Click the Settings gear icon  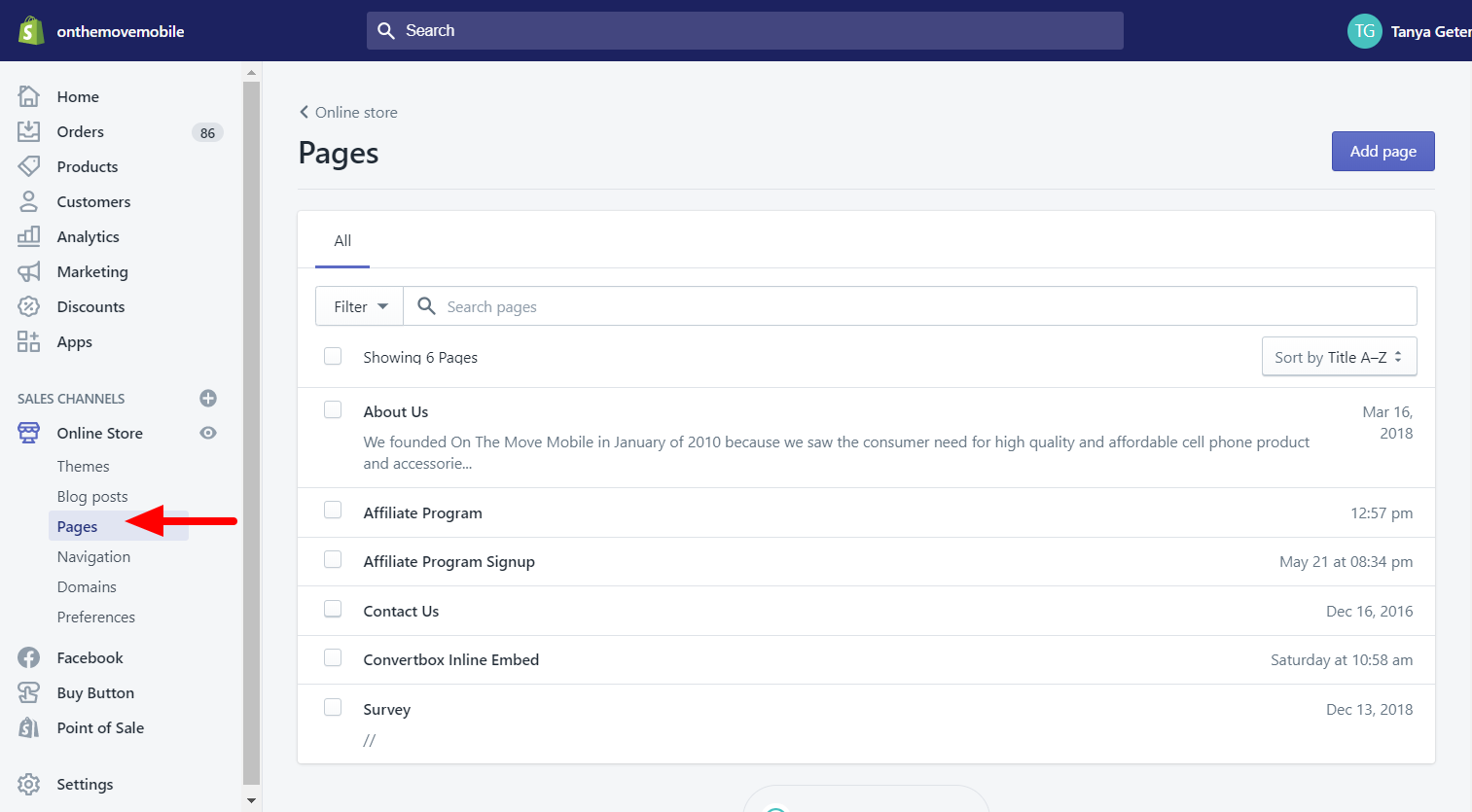click(29, 784)
